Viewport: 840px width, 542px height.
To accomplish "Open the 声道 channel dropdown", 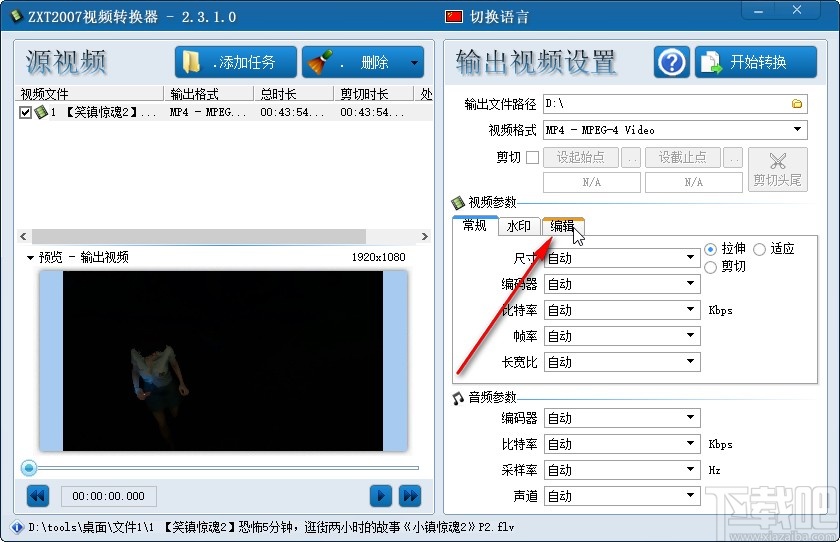I will click(x=622, y=496).
